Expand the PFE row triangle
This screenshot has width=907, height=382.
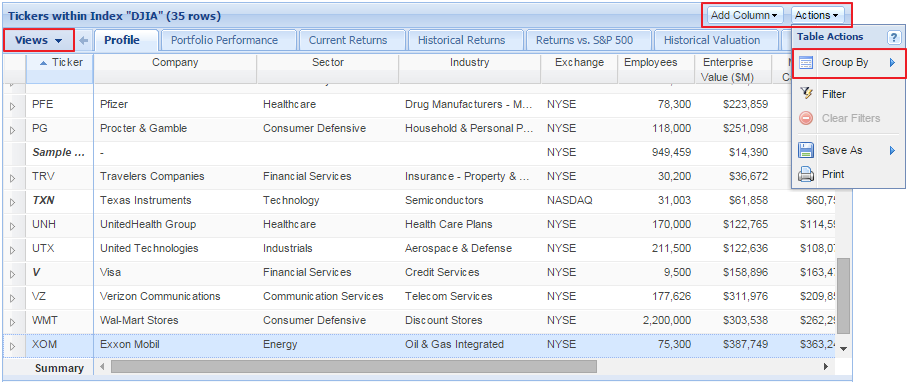tap(13, 106)
